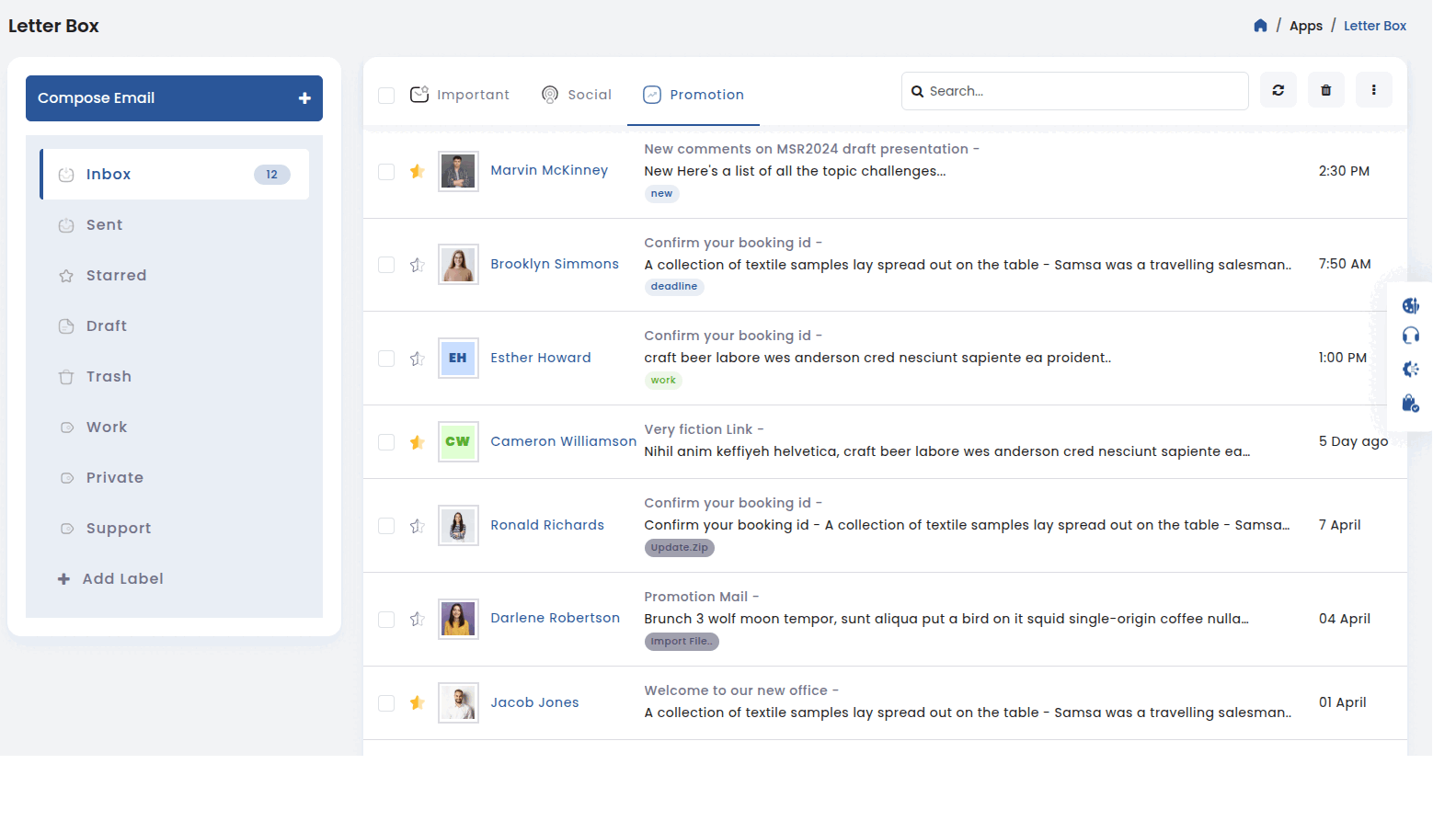
Task: Click the 'work' tag on Esther's email
Action: click(x=663, y=381)
